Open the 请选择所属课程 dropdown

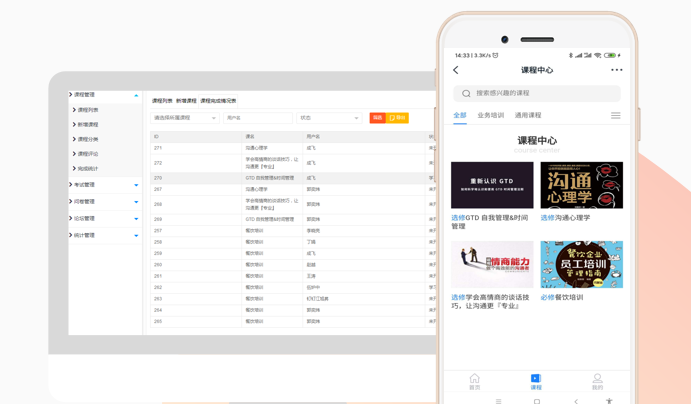click(x=185, y=118)
